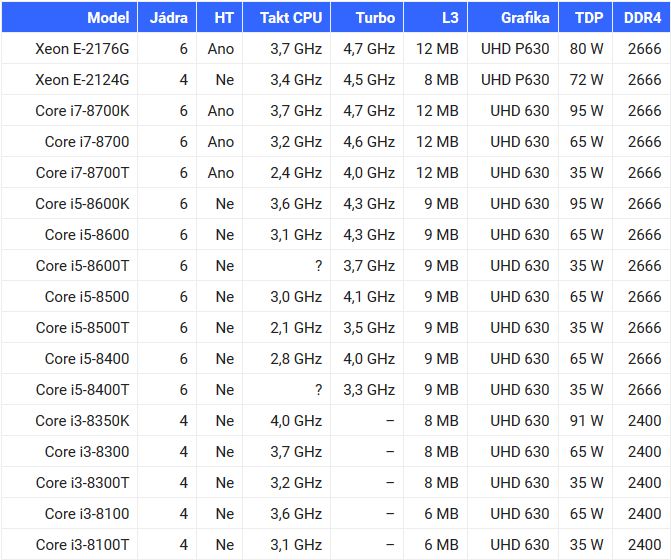The height and width of the screenshot is (560, 671).
Task: Click the 2,8 GHz clock of Core i5-8400
Action: point(296,359)
